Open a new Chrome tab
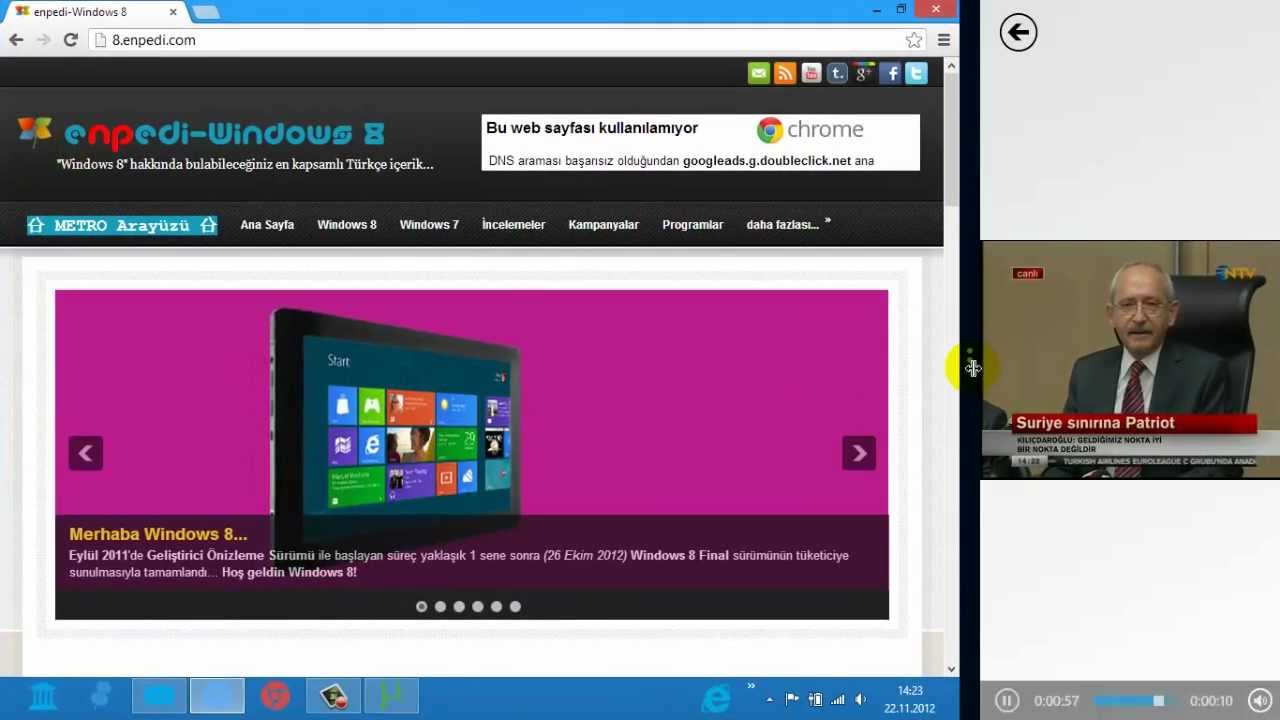 tap(205, 12)
